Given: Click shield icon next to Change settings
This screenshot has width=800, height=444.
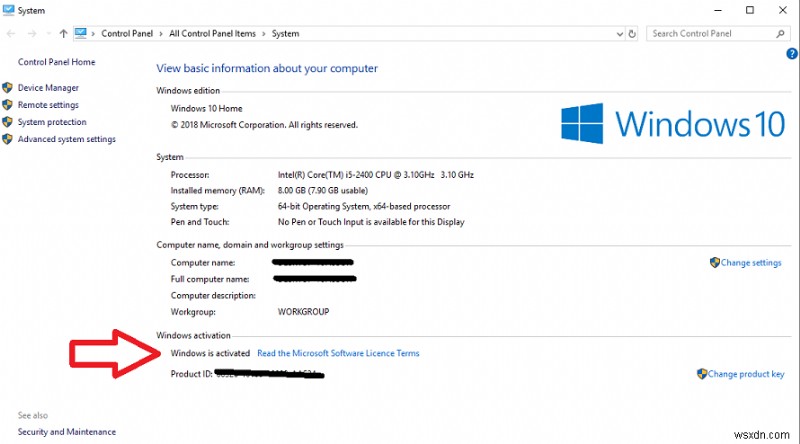Looking at the screenshot, I should pos(715,263).
